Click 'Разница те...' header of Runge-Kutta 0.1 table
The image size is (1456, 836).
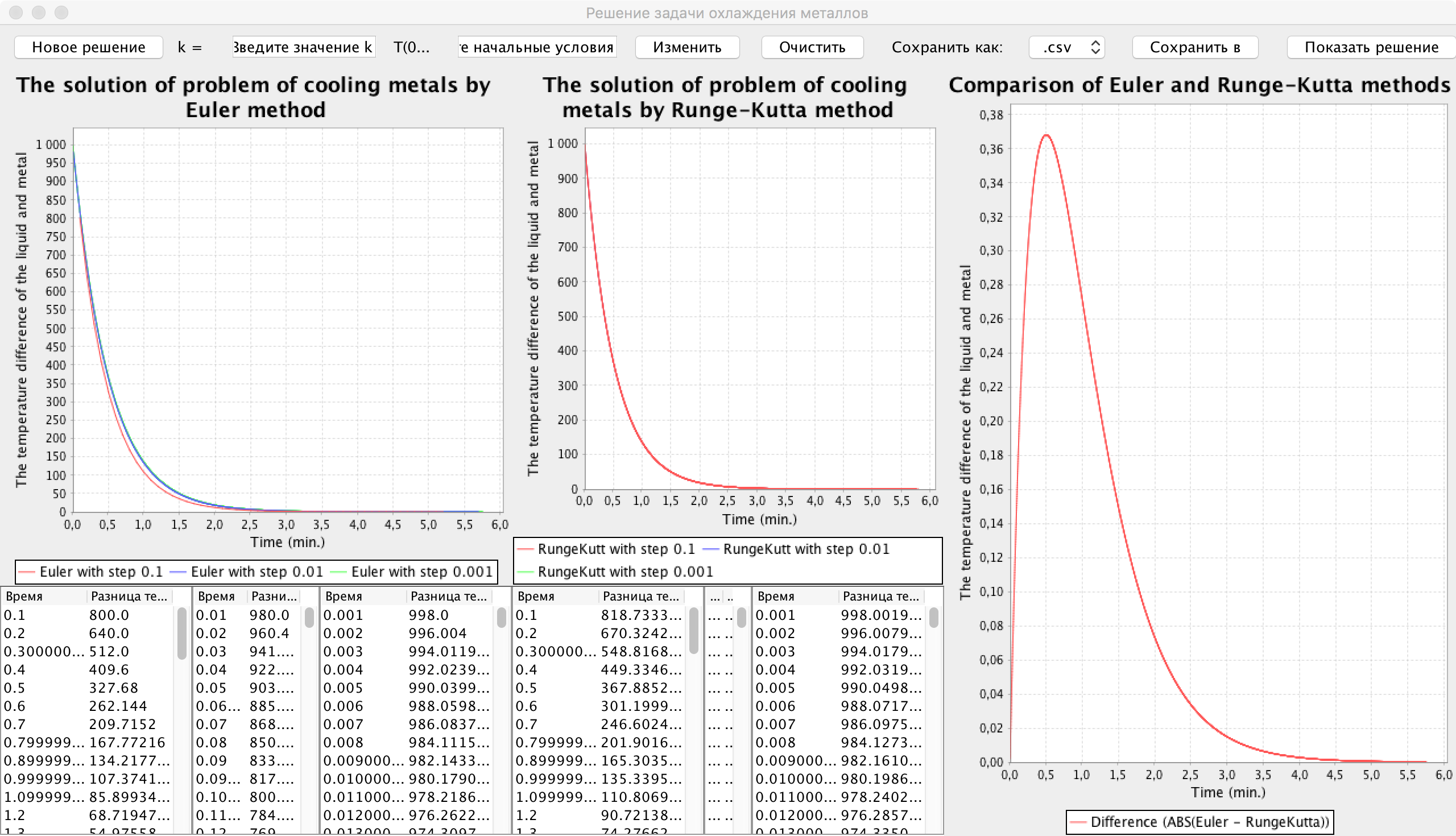click(640, 597)
